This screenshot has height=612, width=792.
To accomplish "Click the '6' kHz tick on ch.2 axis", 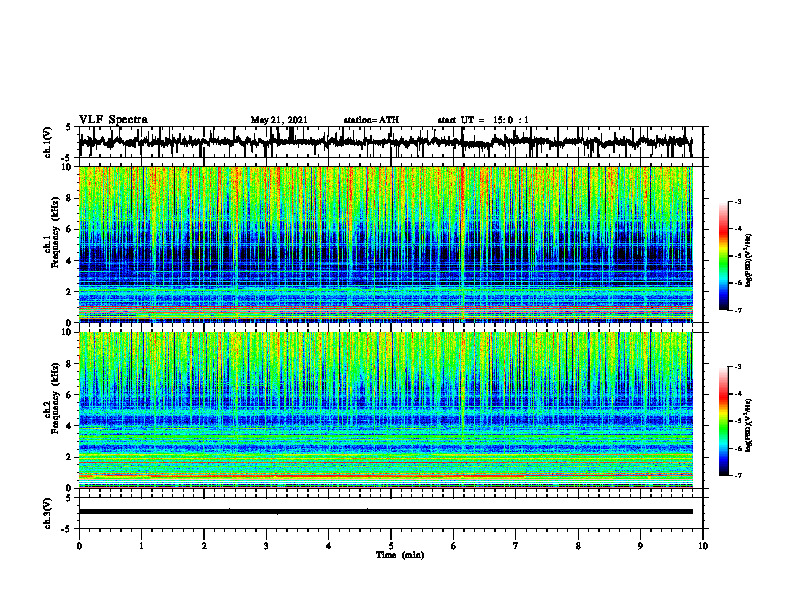I will (70, 394).
